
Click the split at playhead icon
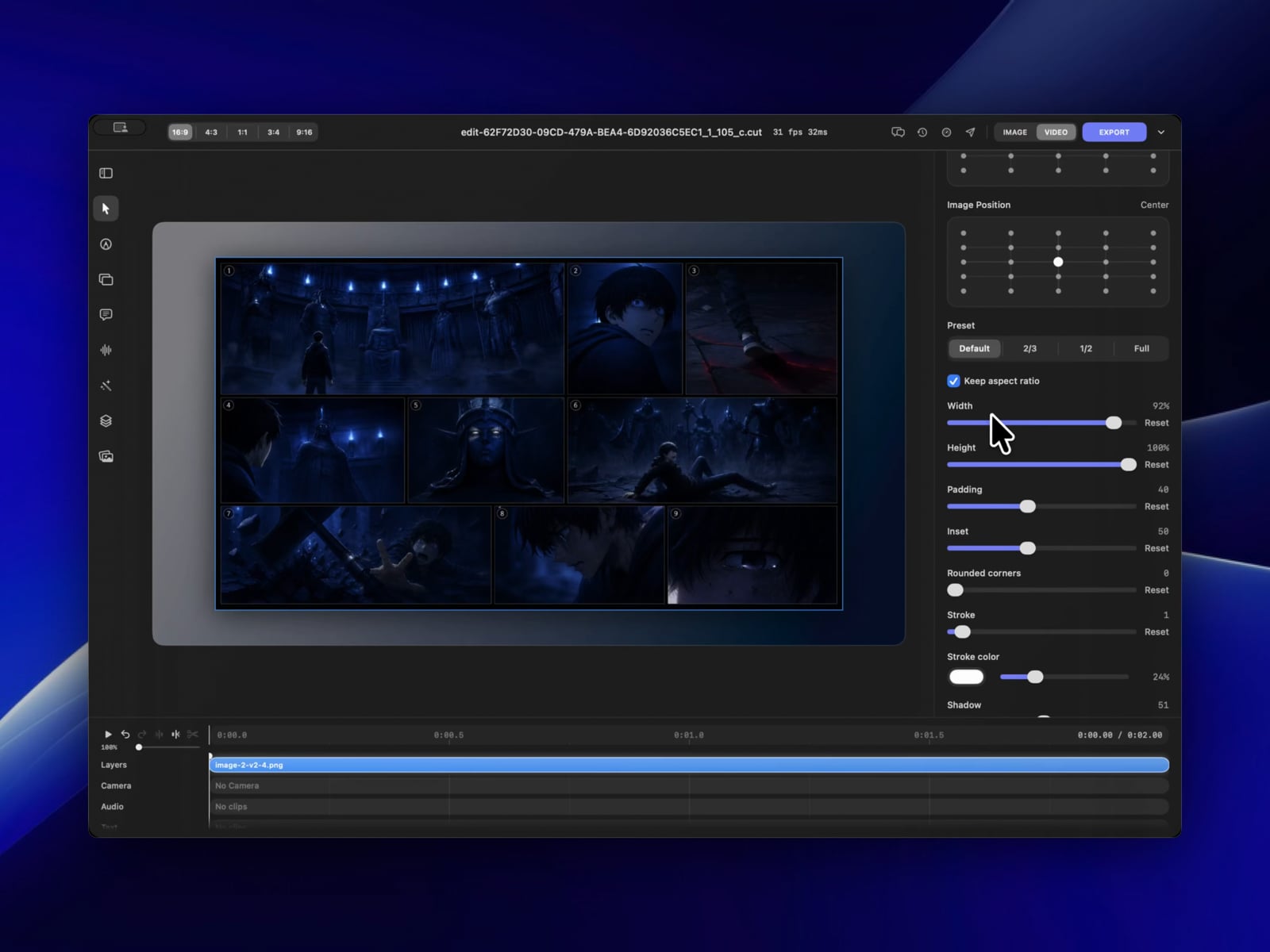175,735
